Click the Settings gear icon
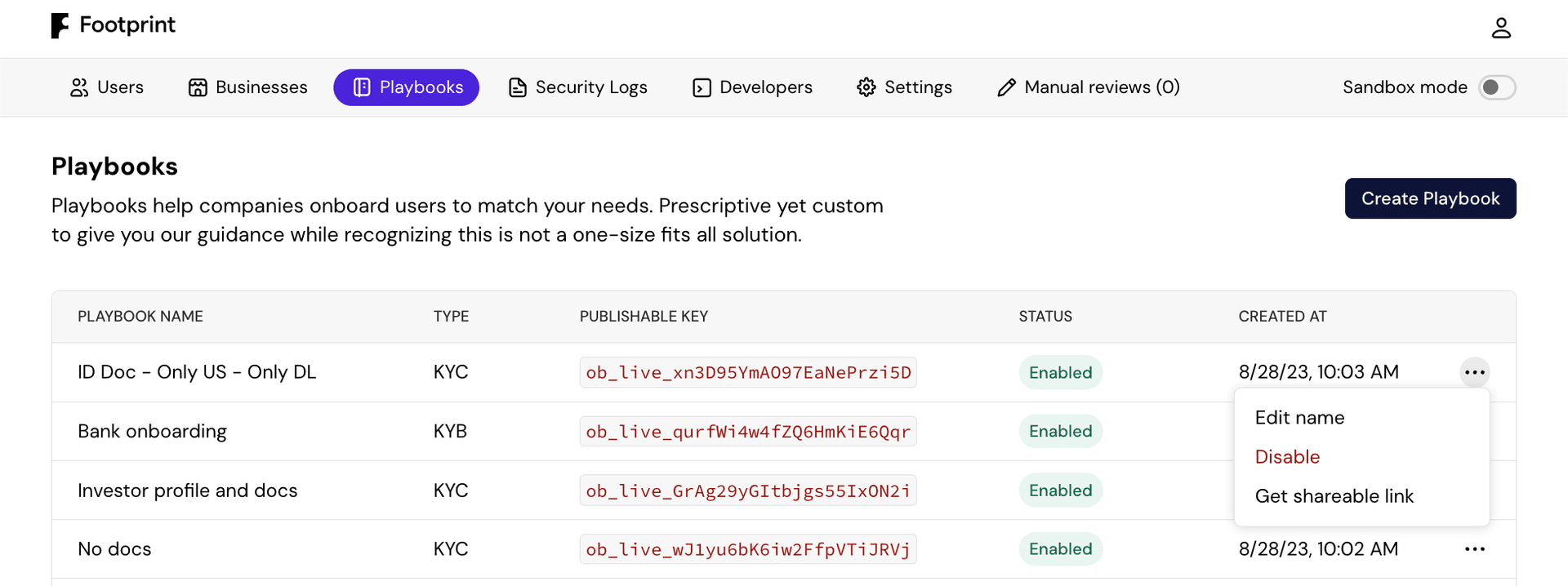Viewport: 1568px width, 586px height. tap(866, 87)
